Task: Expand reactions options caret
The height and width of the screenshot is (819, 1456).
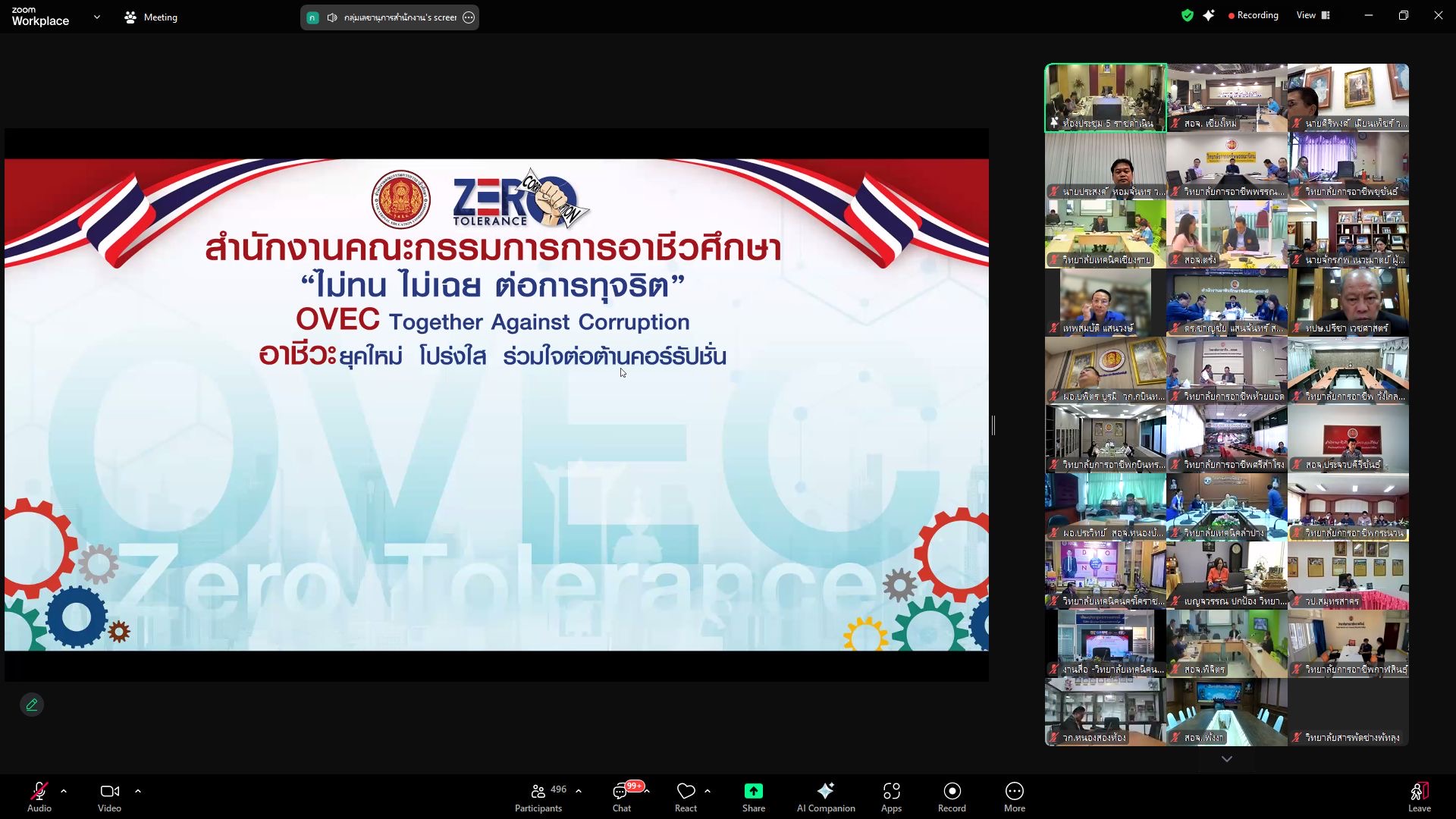Action: click(708, 791)
